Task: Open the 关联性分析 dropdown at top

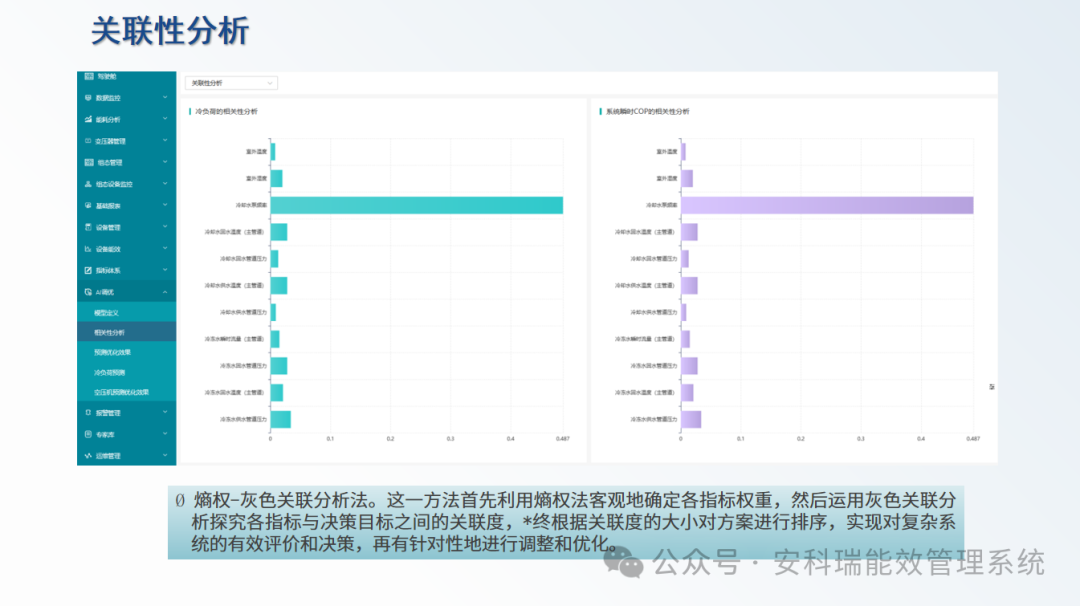Action: pos(231,83)
